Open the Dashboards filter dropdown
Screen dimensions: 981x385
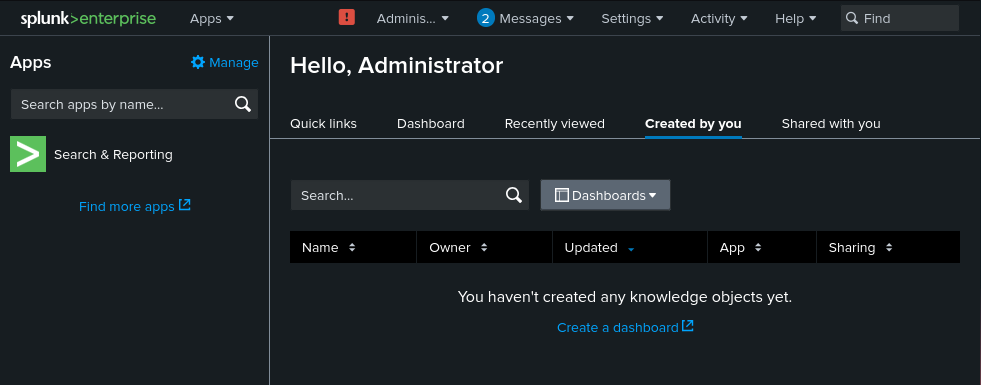[605, 195]
